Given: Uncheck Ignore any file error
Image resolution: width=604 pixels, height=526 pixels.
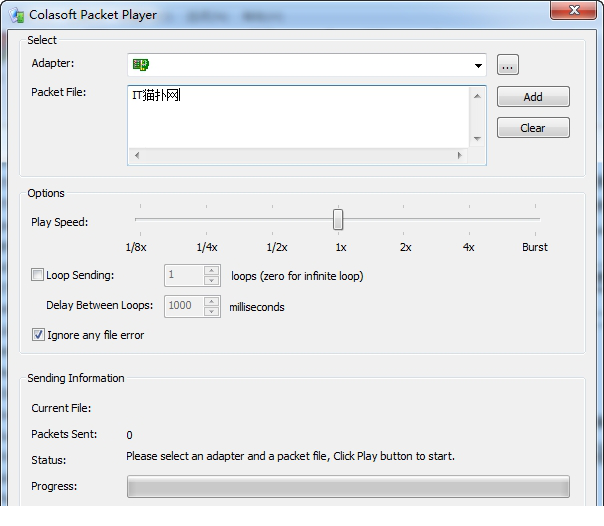Looking at the screenshot, I should pyautogui.click(x=38, y=335).
